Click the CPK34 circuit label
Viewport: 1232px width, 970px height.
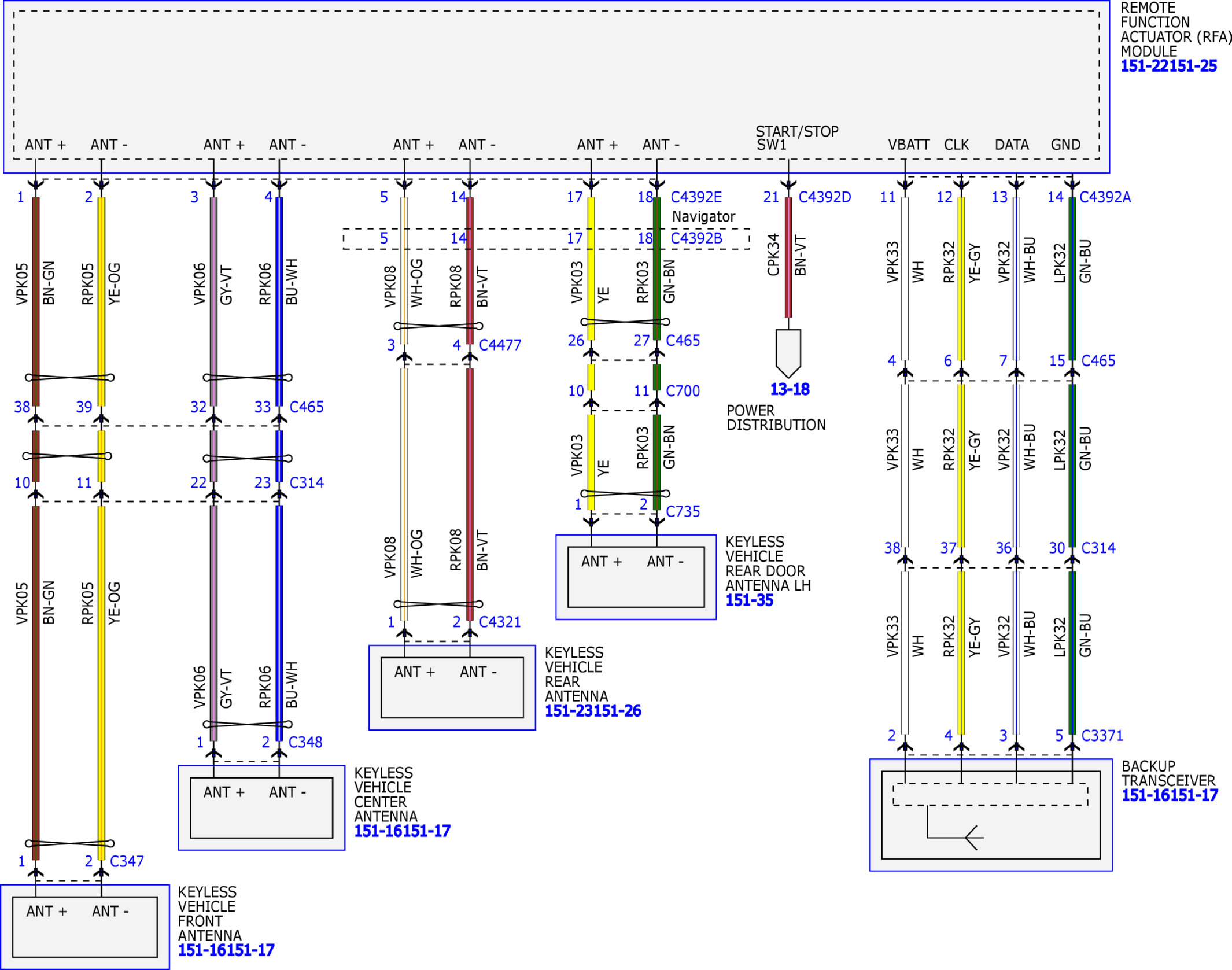pos(773,255)
